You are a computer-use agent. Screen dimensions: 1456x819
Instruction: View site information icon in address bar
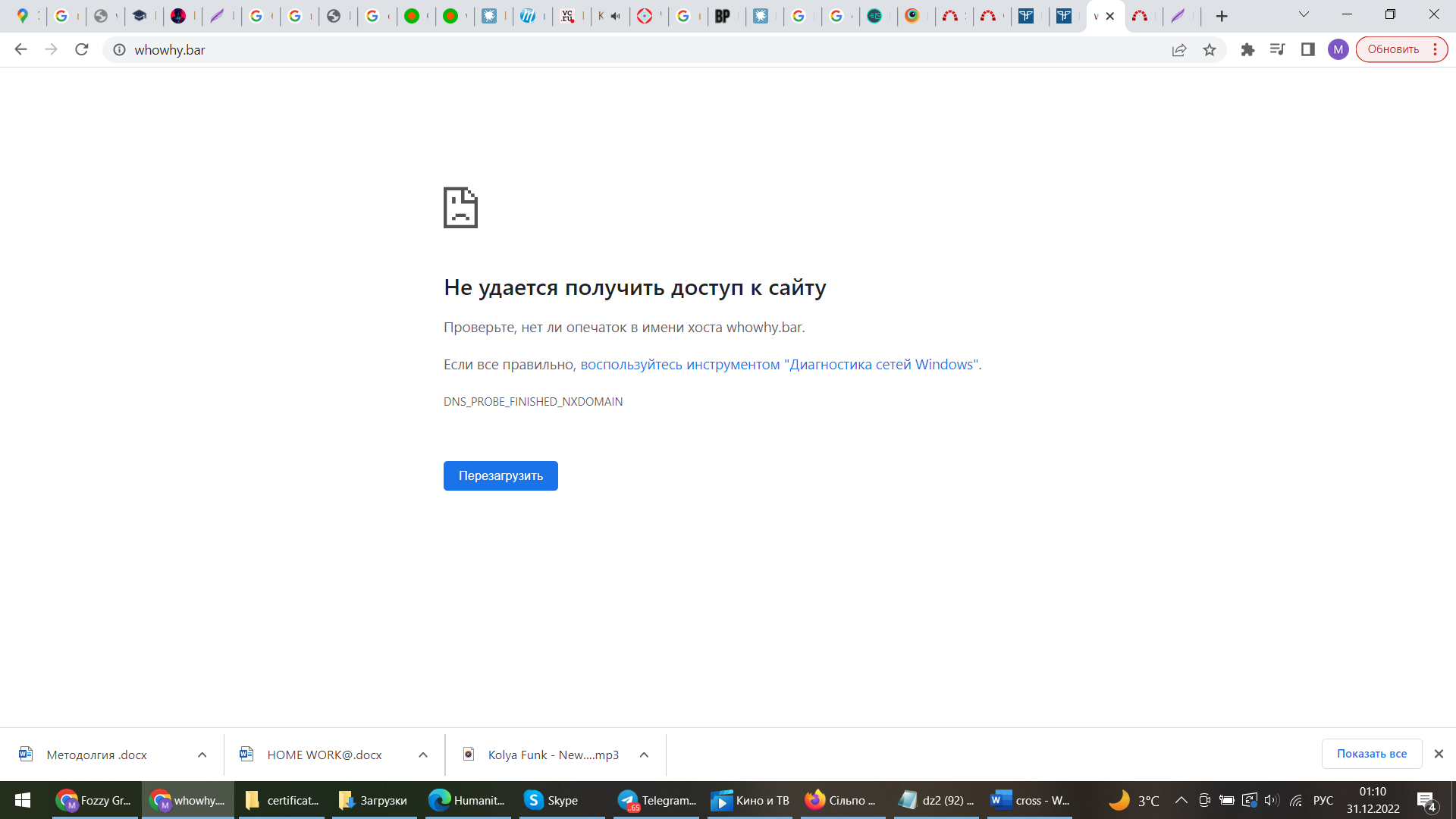click(119, 50)
